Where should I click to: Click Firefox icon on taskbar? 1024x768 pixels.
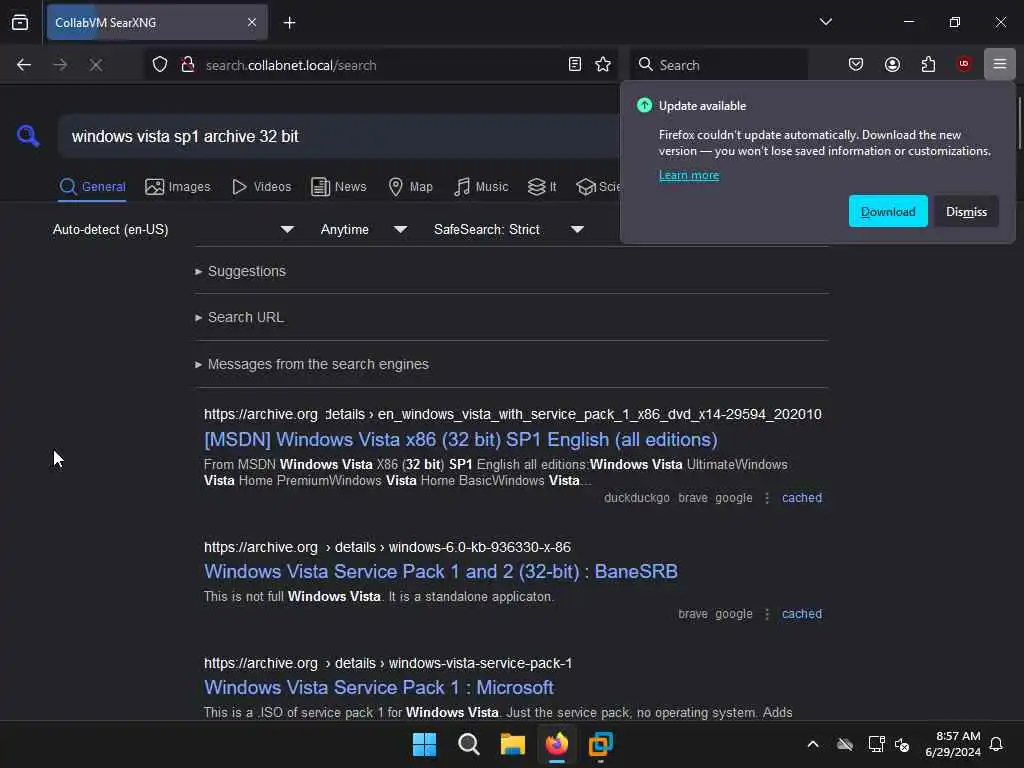[557, 744]
